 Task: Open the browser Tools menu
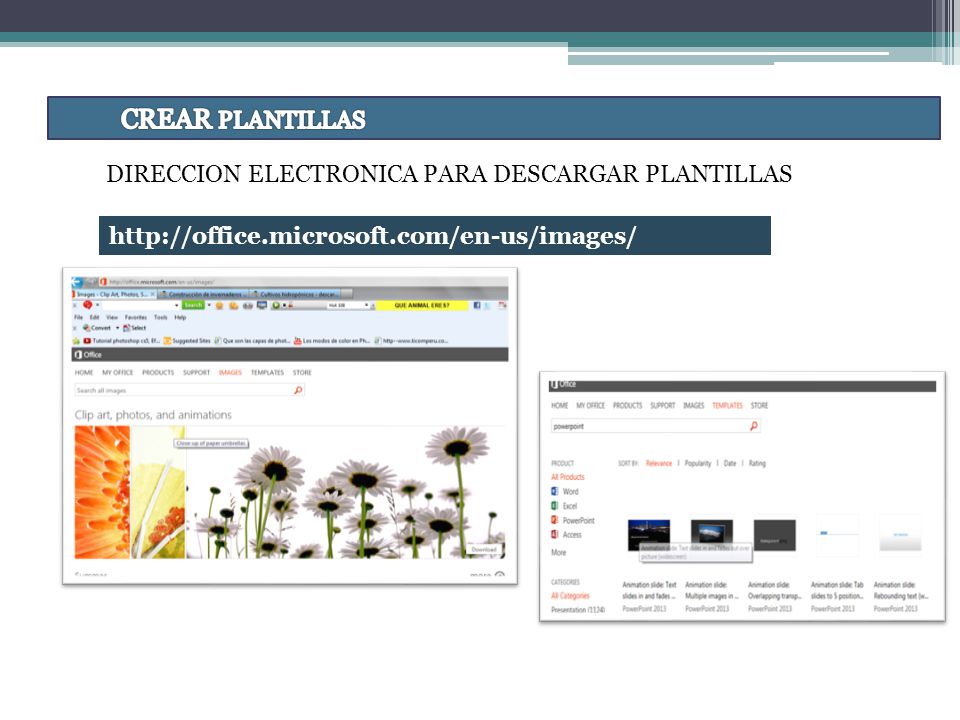(x=160, y=317)
